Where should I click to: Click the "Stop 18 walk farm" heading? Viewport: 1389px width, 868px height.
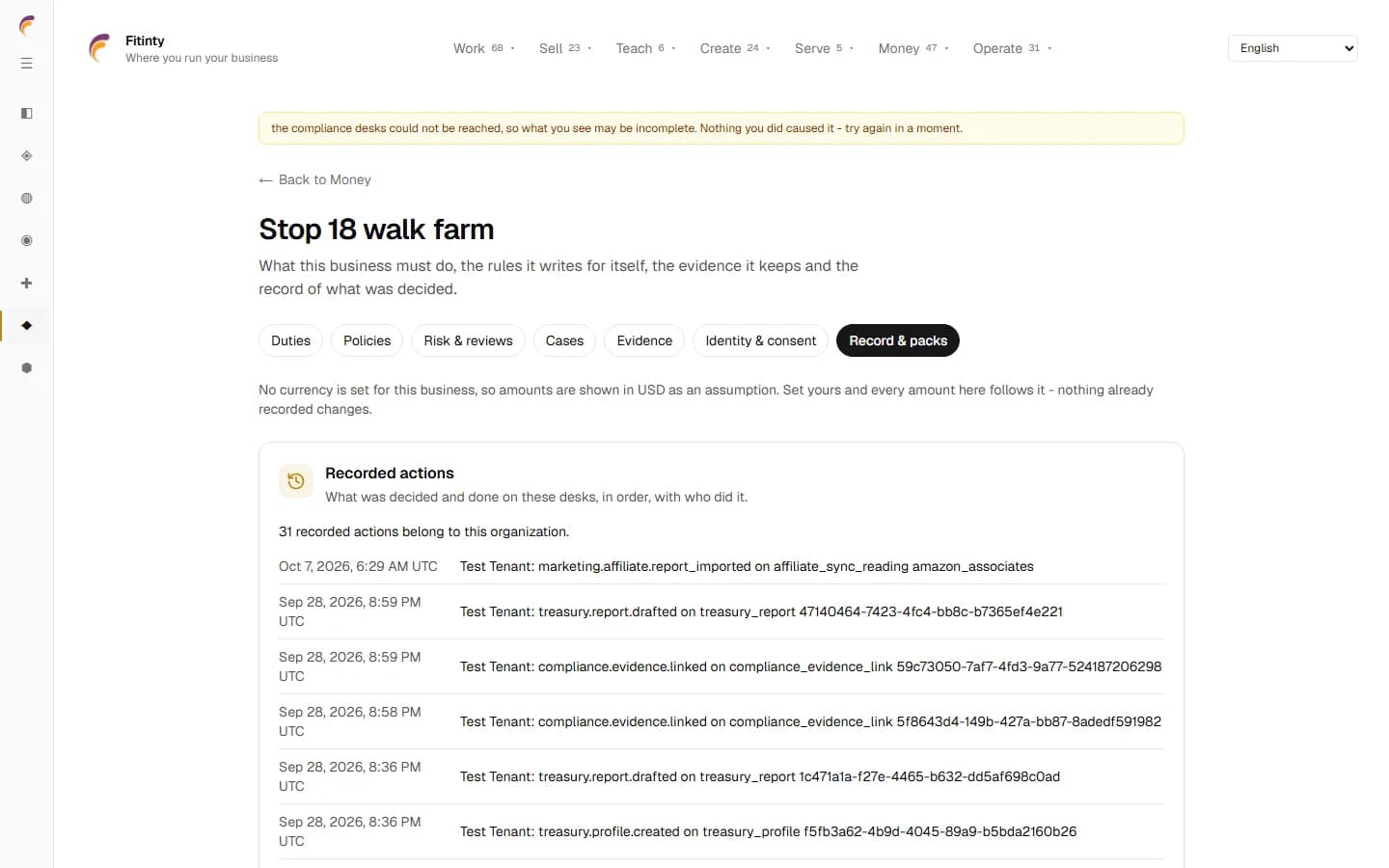click(376, 230)
